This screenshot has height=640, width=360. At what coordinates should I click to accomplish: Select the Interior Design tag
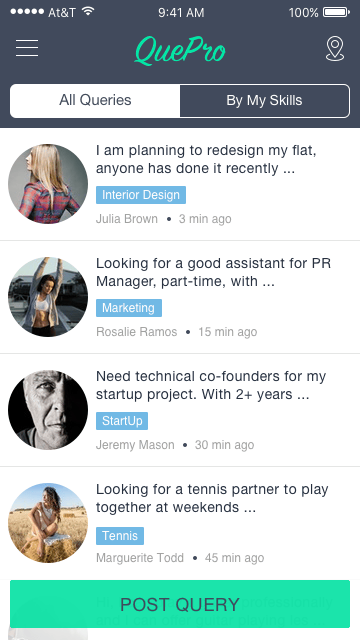pyautogui.click(x=141, y=195)
